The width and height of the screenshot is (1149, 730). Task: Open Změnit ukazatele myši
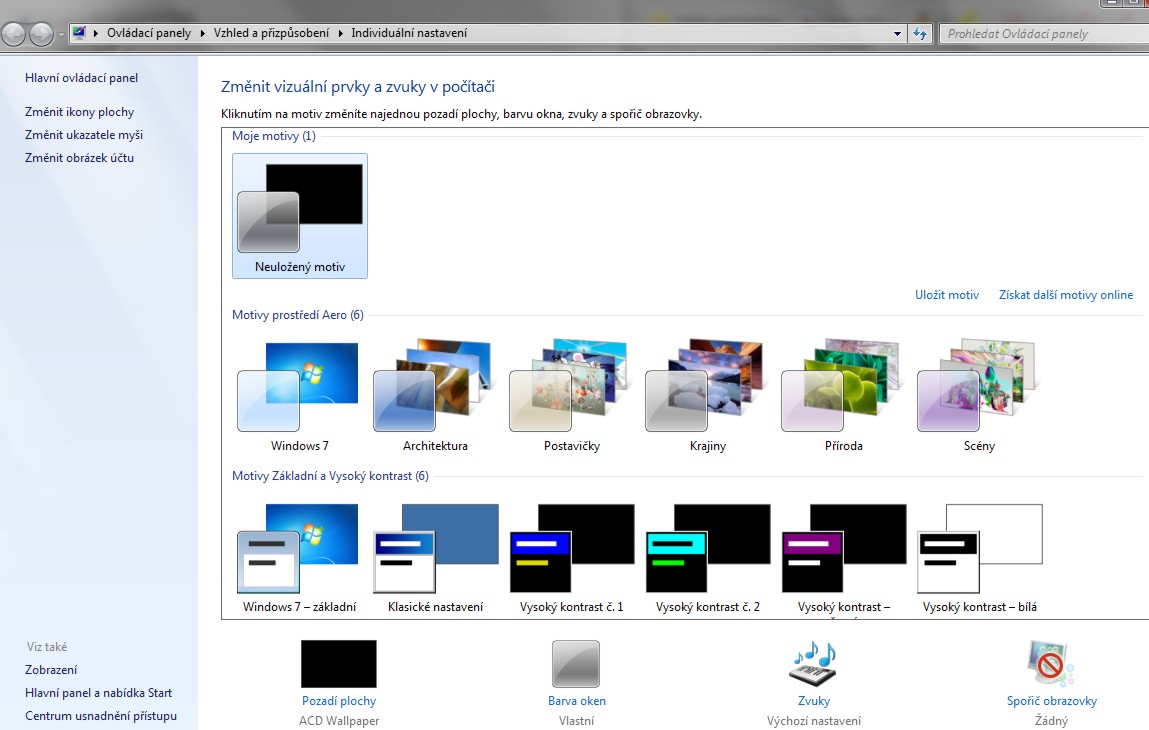click(84, 135)
